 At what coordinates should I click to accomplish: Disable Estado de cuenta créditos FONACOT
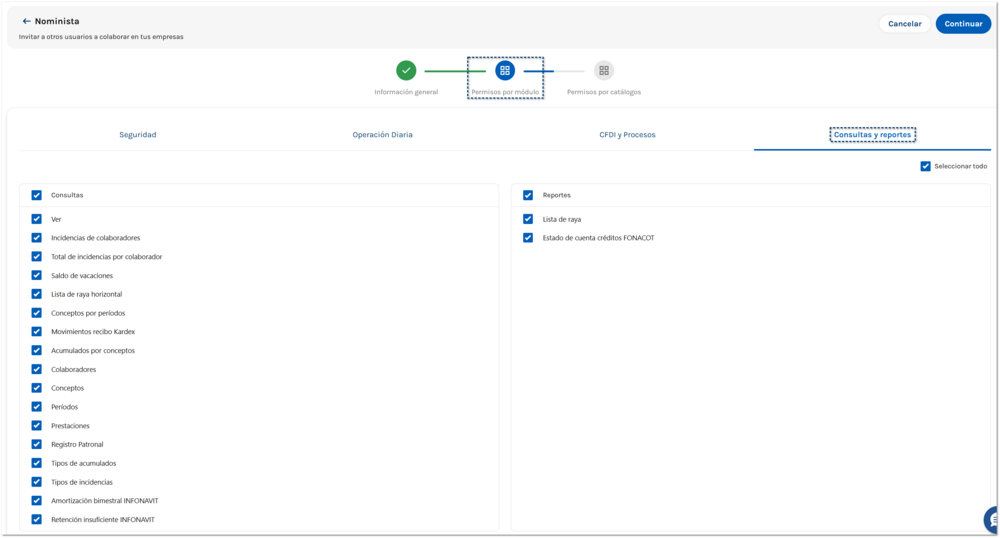click(x=528, y=238)
